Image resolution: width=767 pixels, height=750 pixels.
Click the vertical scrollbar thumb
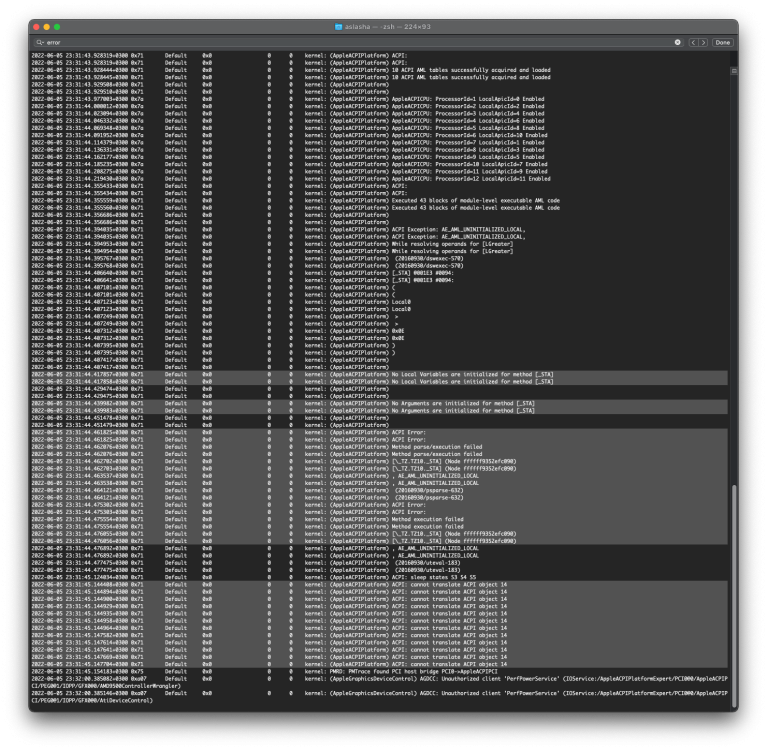click(734, 596)
